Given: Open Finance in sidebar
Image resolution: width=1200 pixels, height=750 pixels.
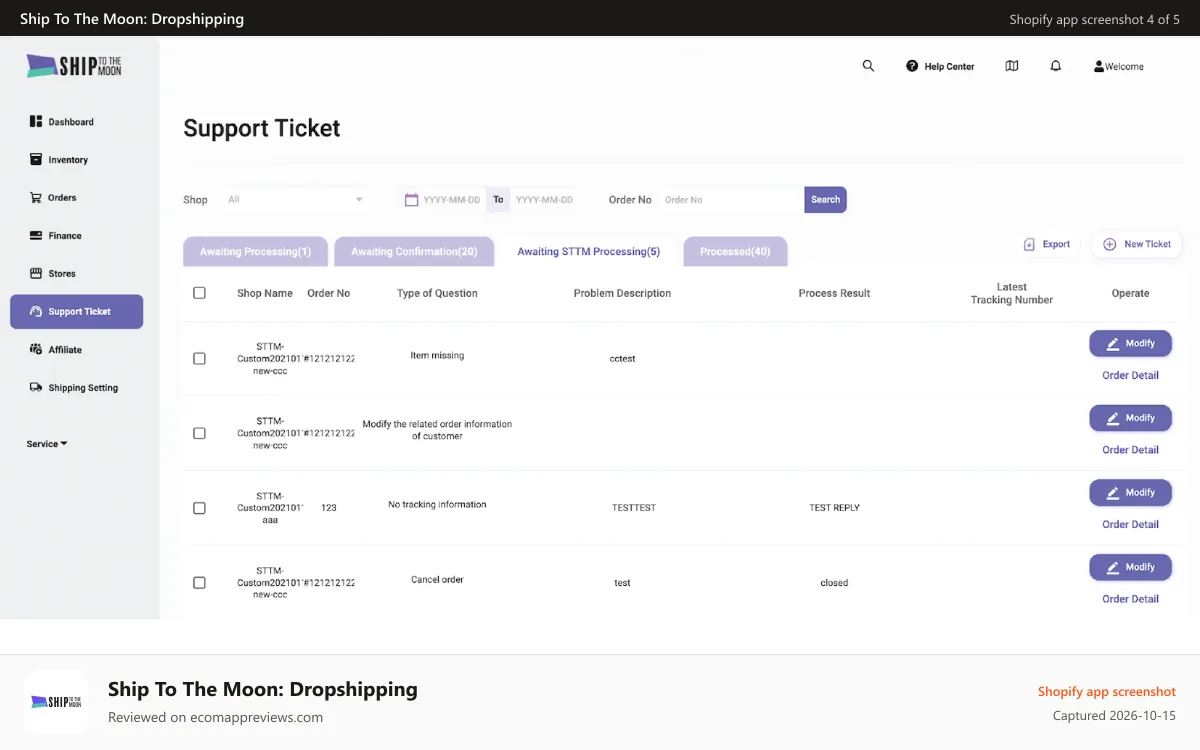Looking at the screenshot, I should click(x=65, y=236).
